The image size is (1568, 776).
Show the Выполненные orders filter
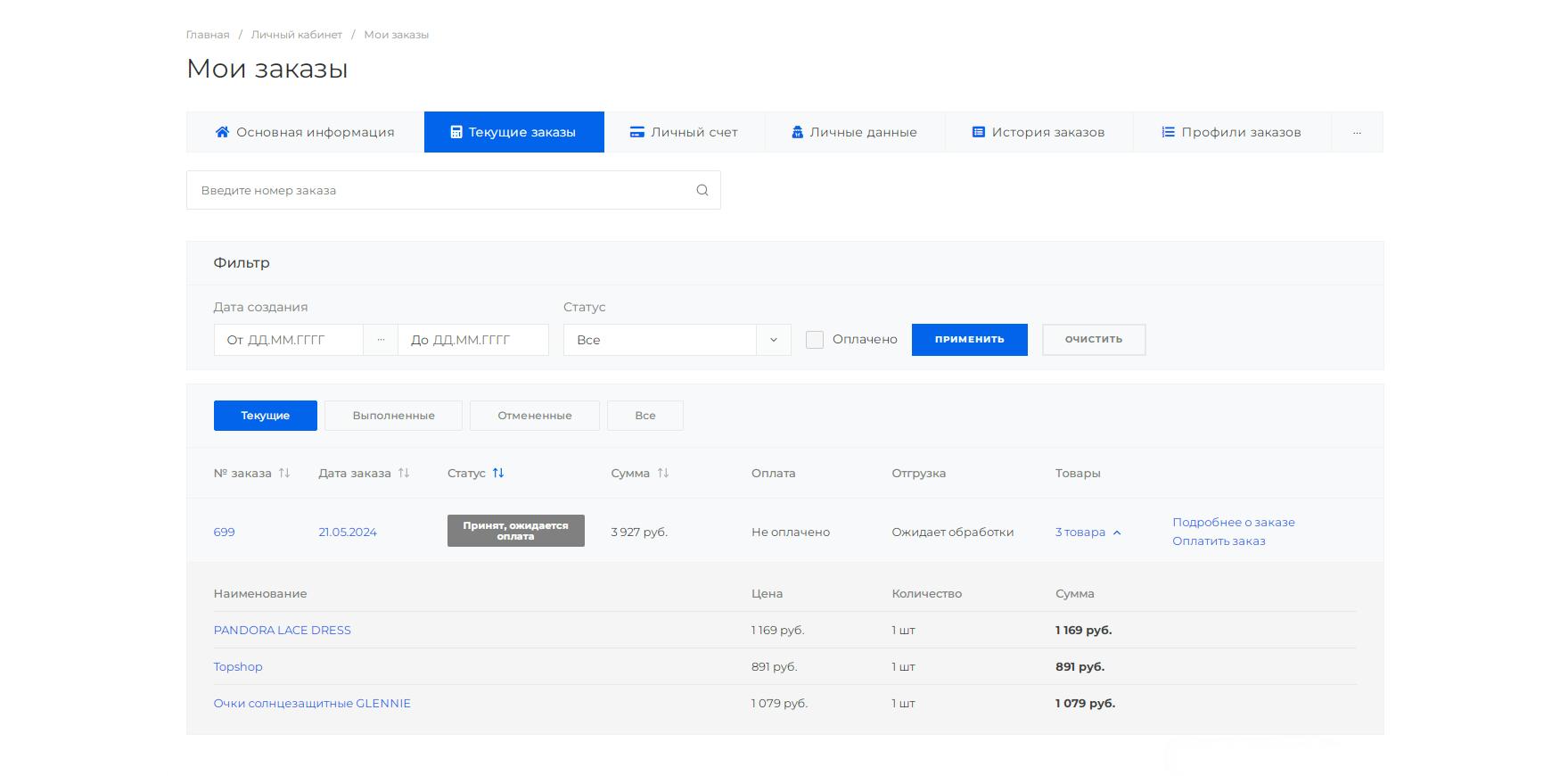[393, 416]
